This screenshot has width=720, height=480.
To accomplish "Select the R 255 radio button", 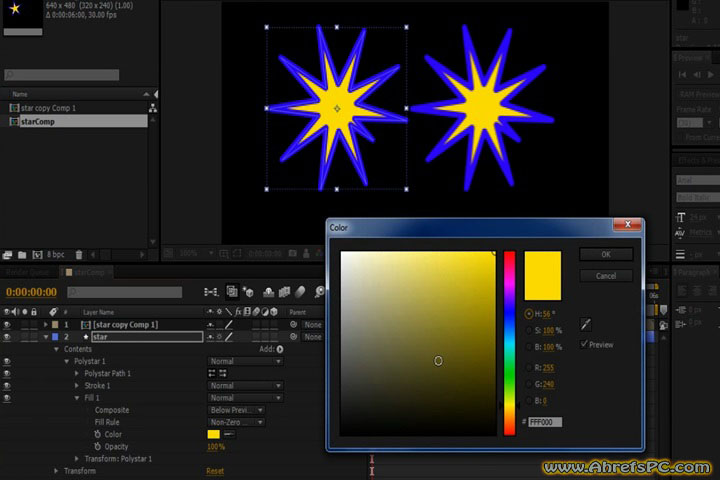I will (529, 367).
